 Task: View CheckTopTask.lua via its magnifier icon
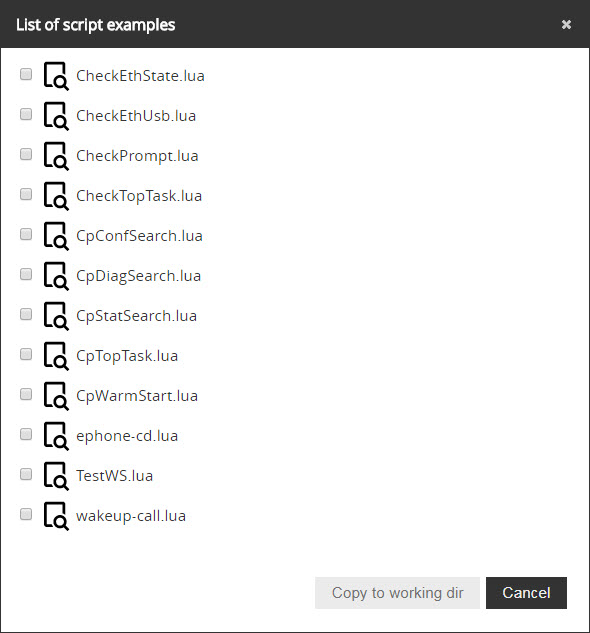56,196
